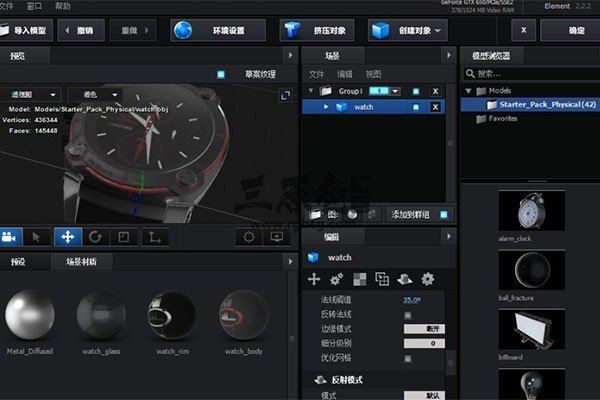Select the alarm_clock model thumbnail
Screen dimensions: 600x400
(x=532, y=212)
